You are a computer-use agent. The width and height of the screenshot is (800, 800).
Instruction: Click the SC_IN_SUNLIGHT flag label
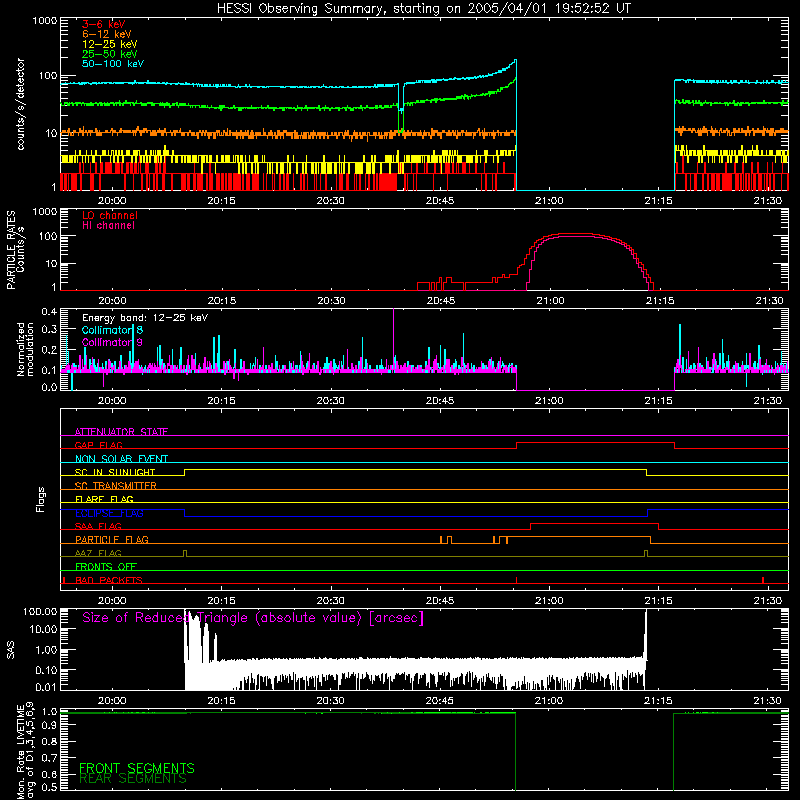click(x=115, y=472)
